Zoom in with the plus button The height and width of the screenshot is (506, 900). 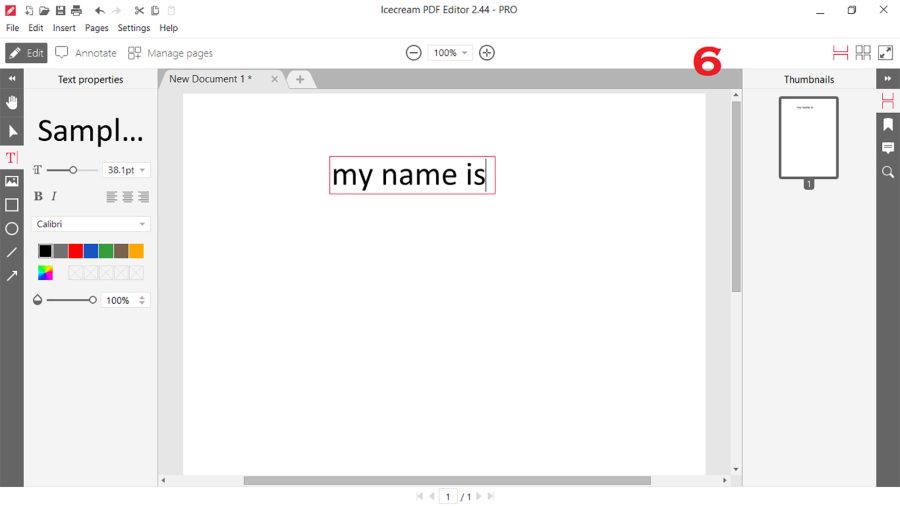[487, 53]
